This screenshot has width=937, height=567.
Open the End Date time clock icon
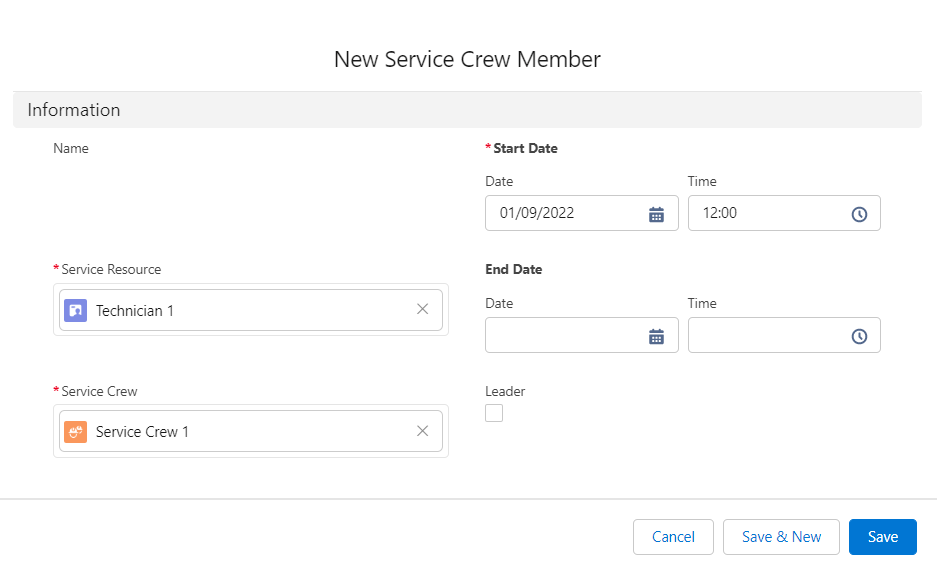pos(858,336)
